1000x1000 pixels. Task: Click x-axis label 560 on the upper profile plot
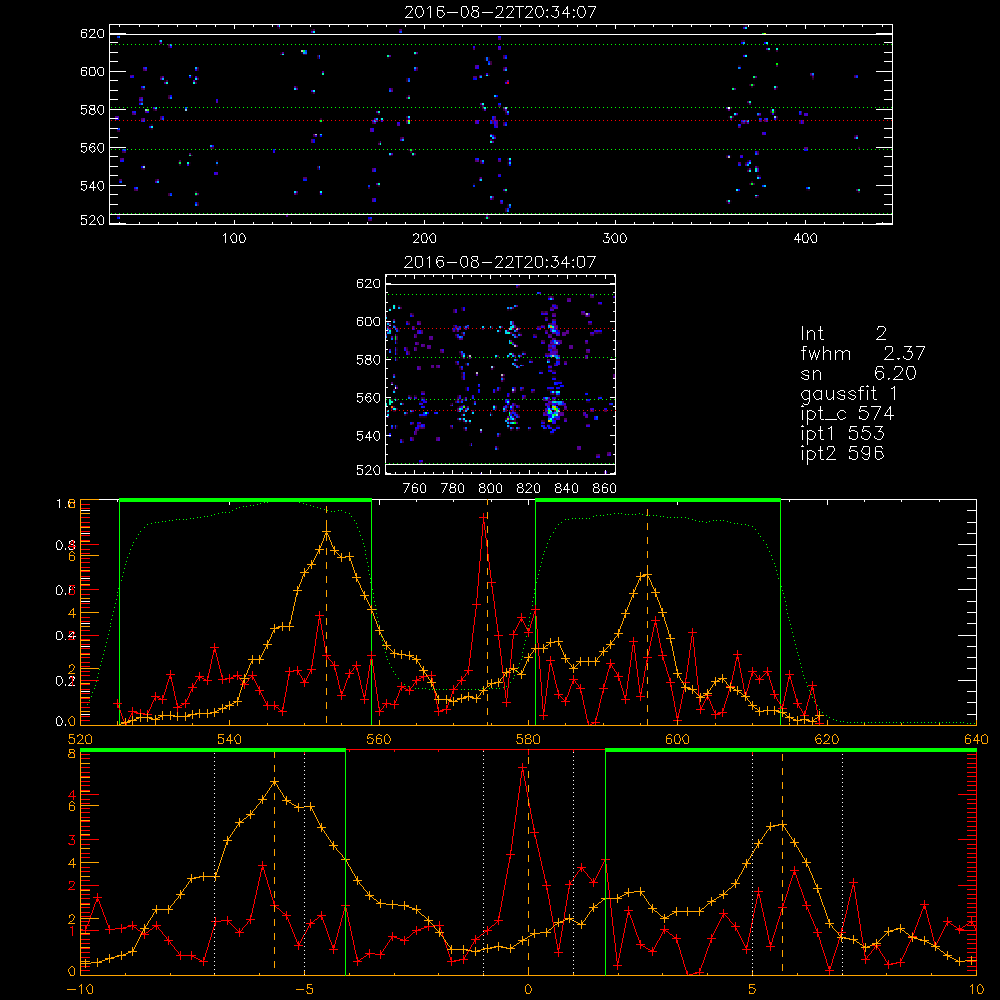(x=379, y=740)
